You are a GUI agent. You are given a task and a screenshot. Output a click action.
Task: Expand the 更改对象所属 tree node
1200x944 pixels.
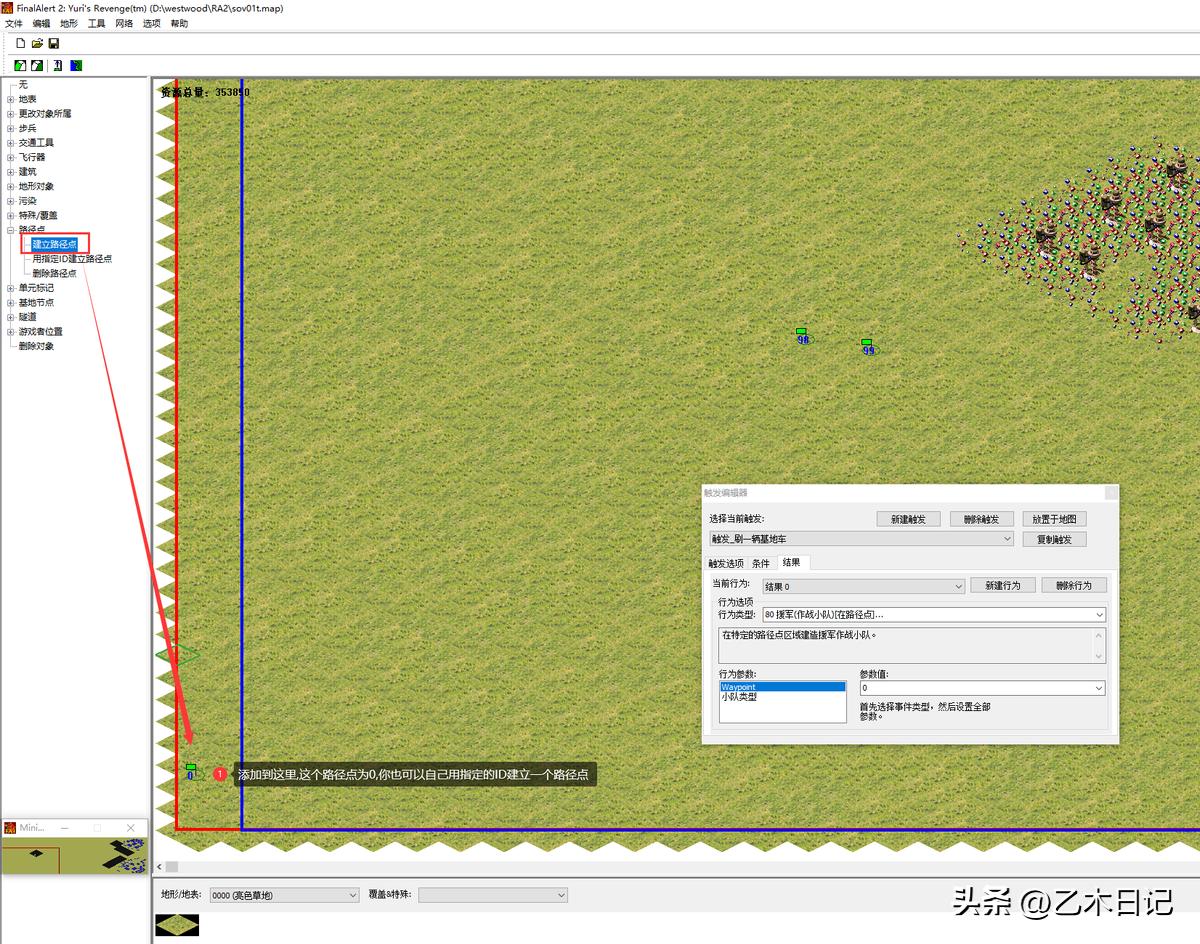click(x=11, y=114)
